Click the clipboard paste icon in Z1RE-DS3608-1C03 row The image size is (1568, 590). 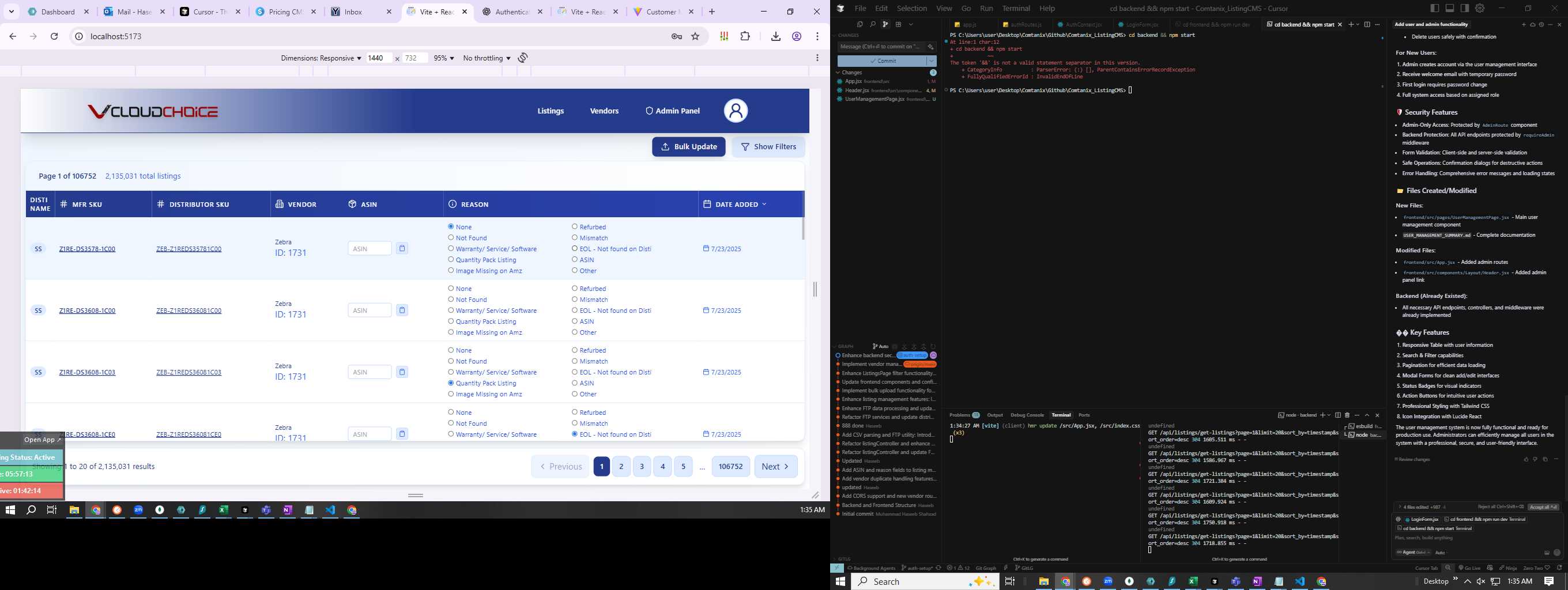coord(402,372)
